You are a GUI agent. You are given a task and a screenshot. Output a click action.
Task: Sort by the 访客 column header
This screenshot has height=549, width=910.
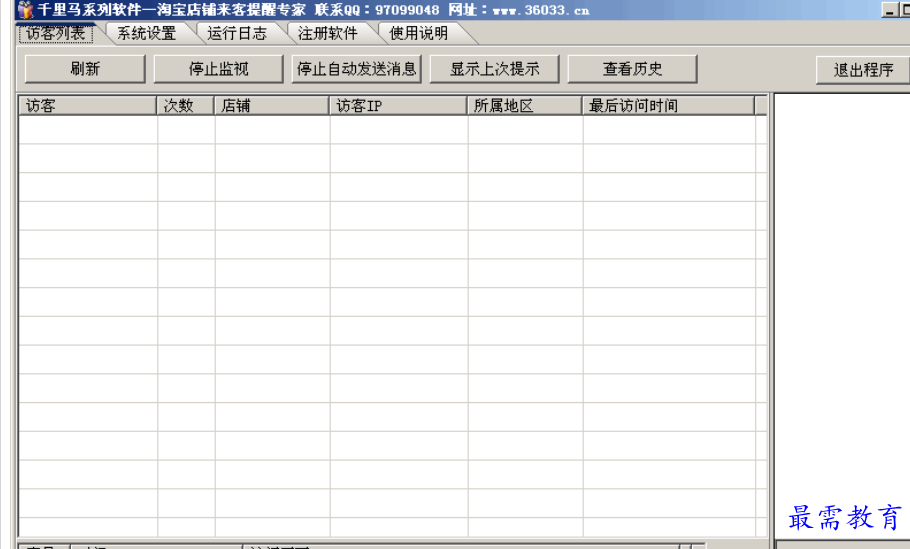88,106
